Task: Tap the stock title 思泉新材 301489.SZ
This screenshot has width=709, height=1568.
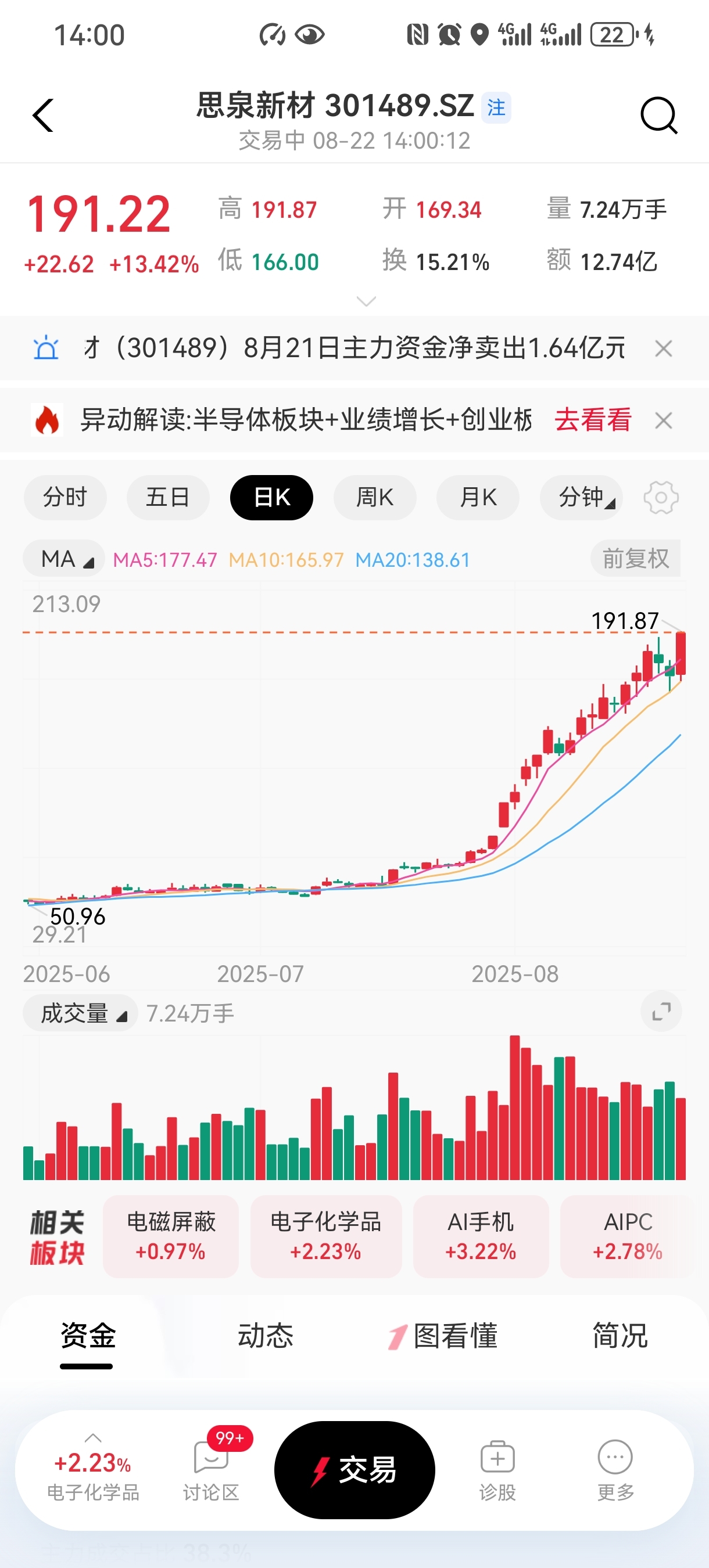Action: click(x=335, y=105)
